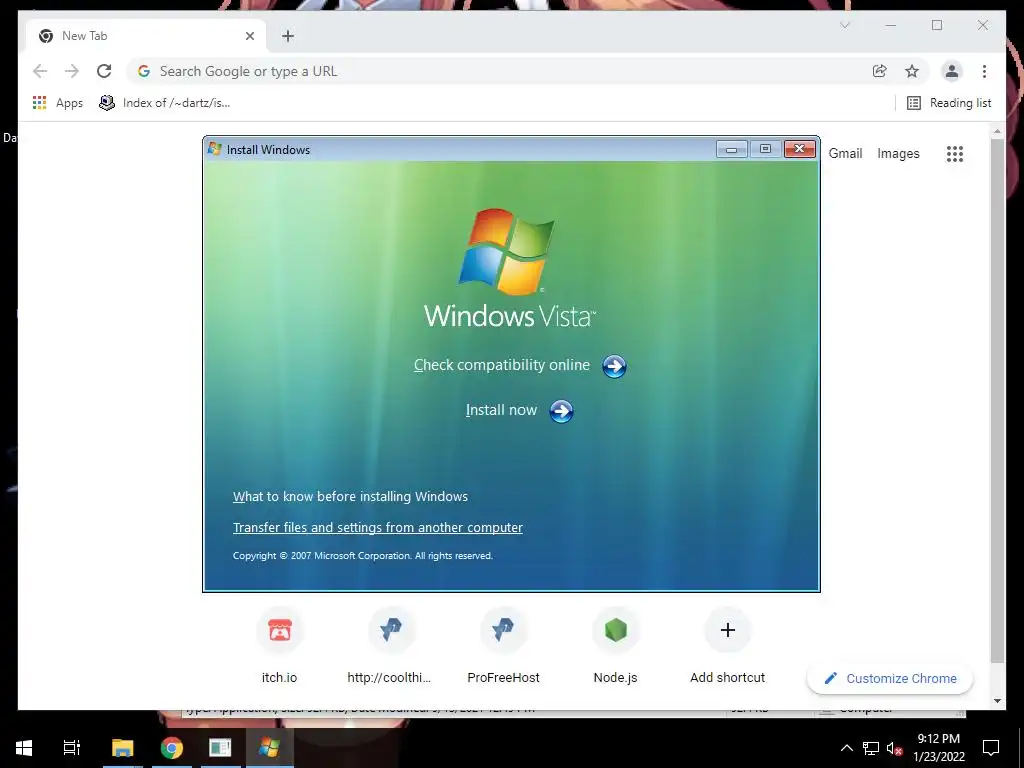Viewport: 1024px width, 768px height.
Task: Open File Explorer from the taskbar
Action: pyautogui.click(x=122, y=748)
